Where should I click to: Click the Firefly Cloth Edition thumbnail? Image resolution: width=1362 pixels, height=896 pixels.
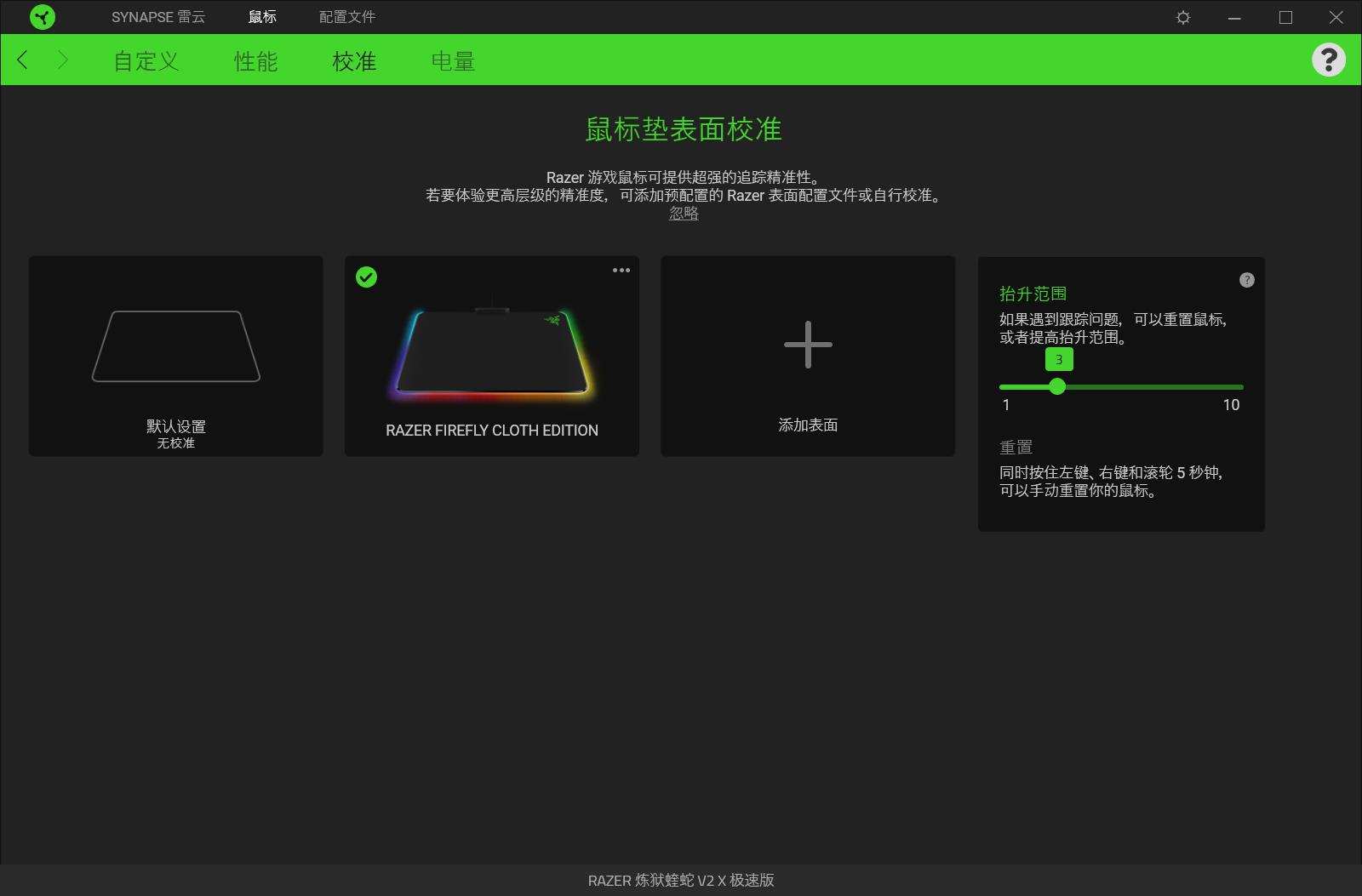point(491,357)
